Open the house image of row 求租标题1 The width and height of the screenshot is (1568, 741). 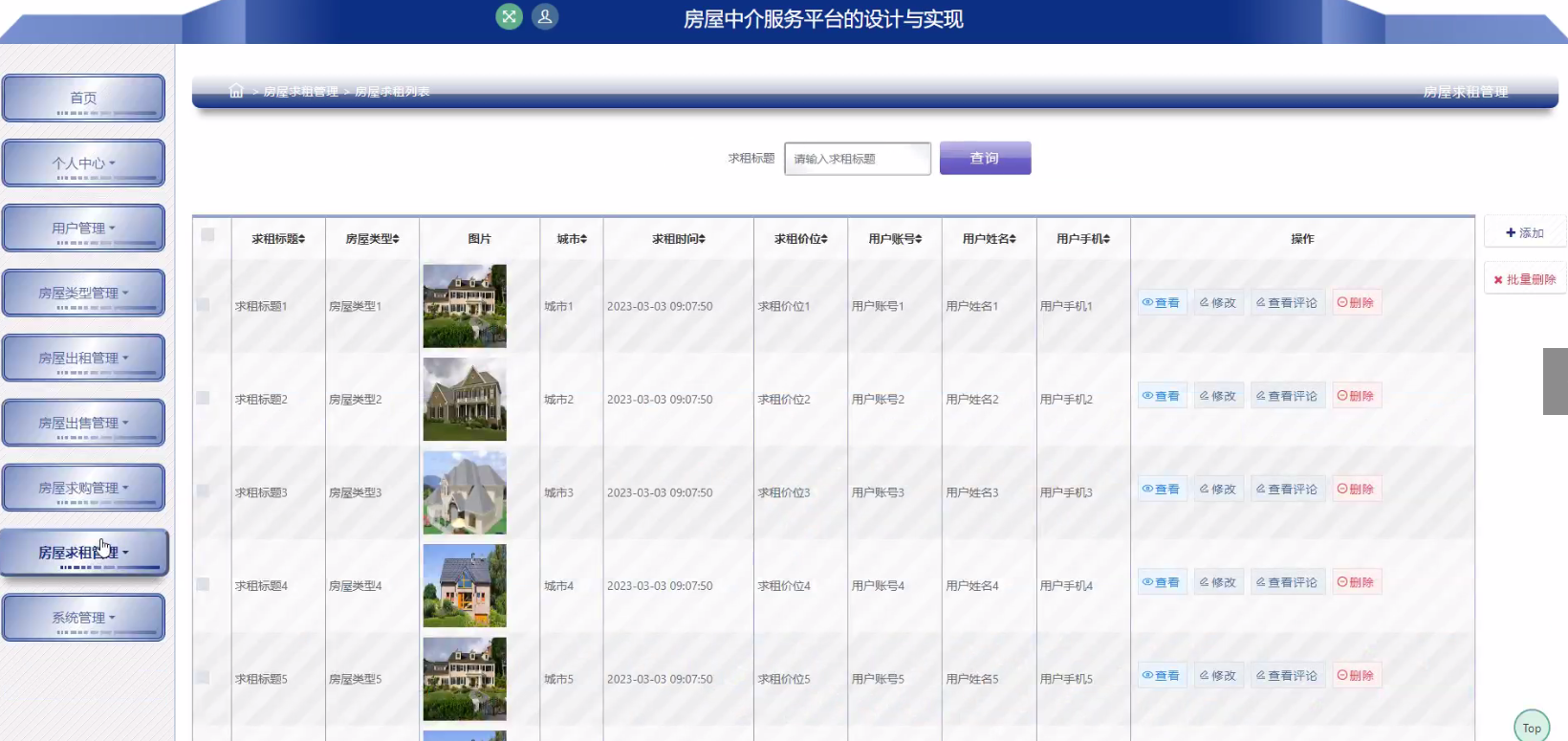point(465,306)
